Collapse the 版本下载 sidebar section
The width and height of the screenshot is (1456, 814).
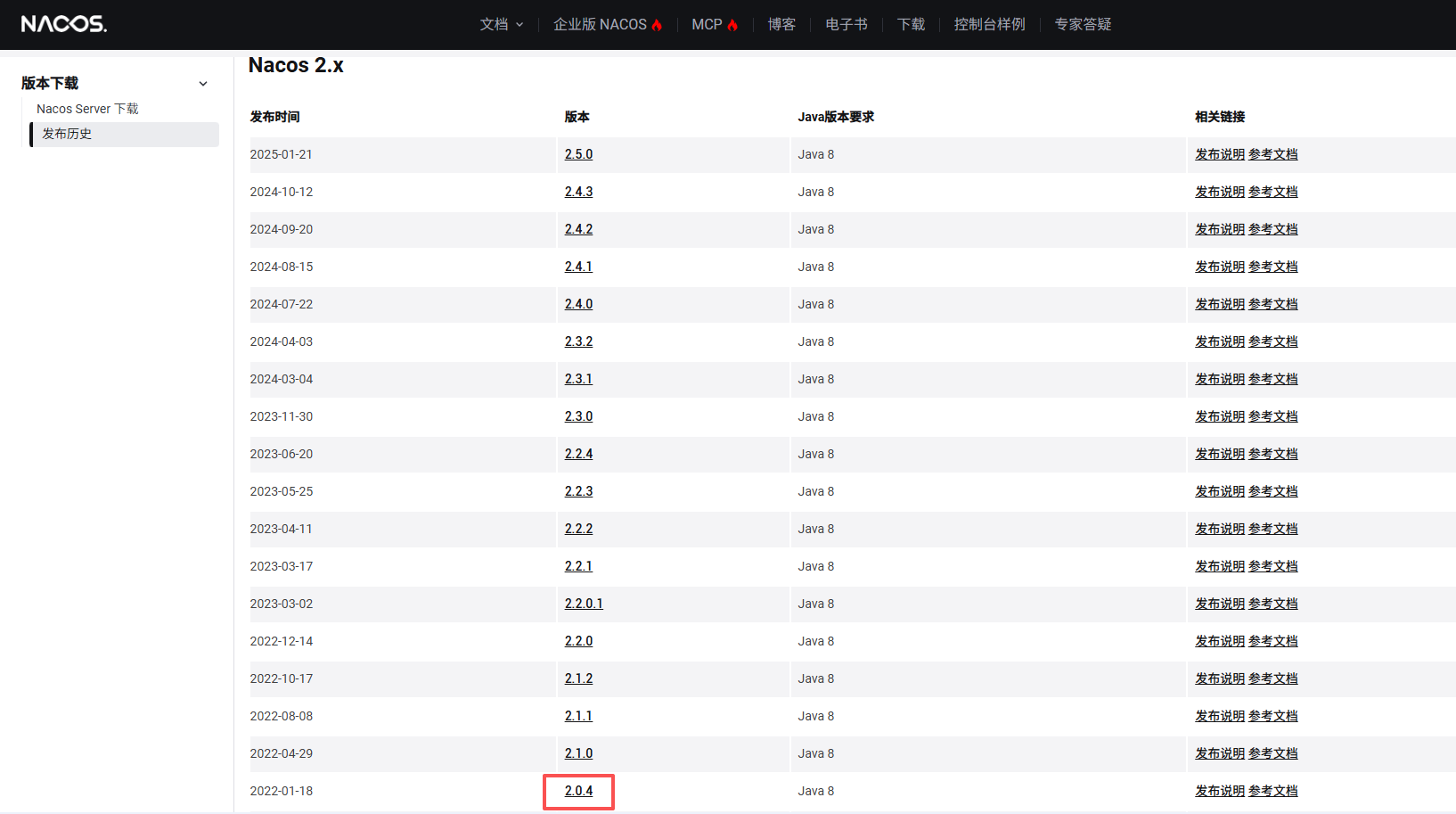[203, 83]
